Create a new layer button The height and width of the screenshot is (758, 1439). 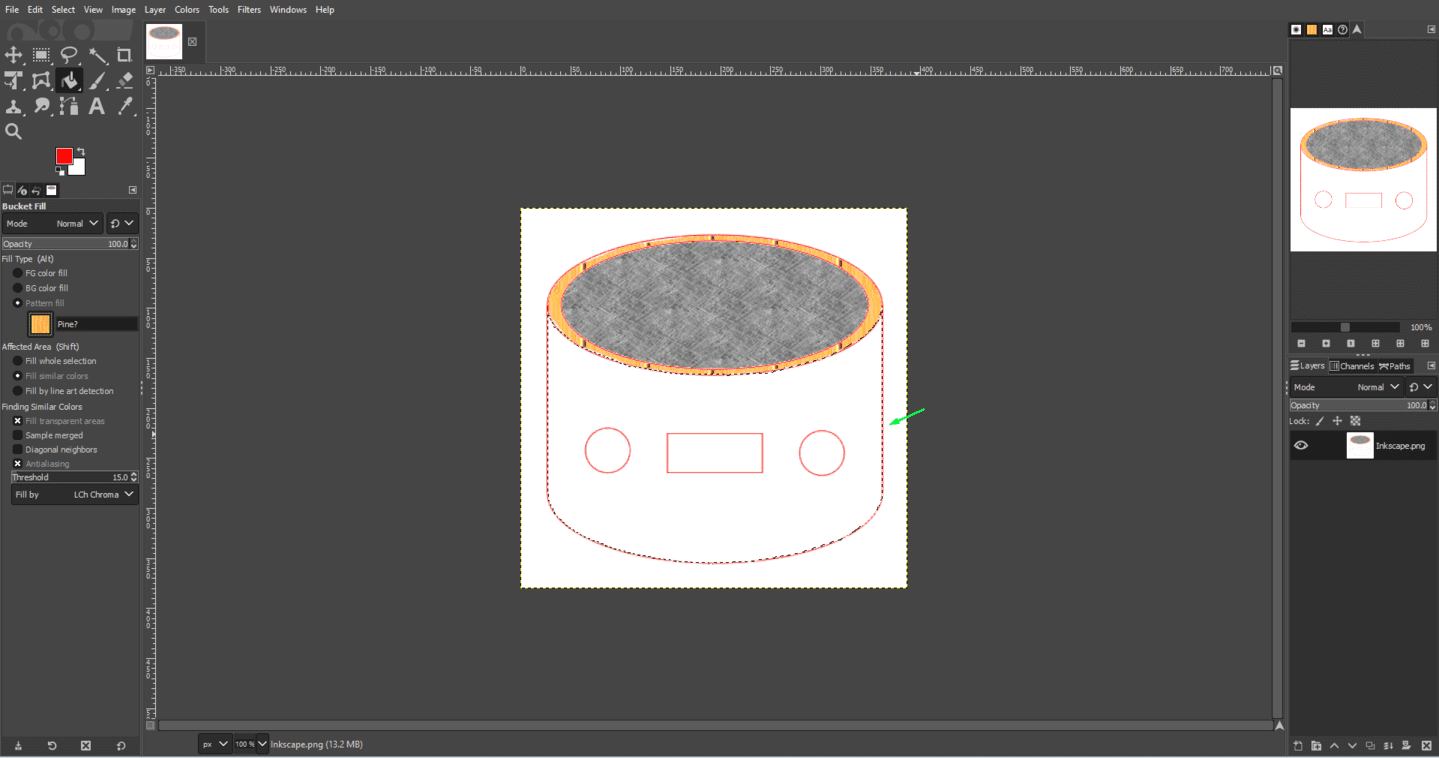pos(1298,746)
